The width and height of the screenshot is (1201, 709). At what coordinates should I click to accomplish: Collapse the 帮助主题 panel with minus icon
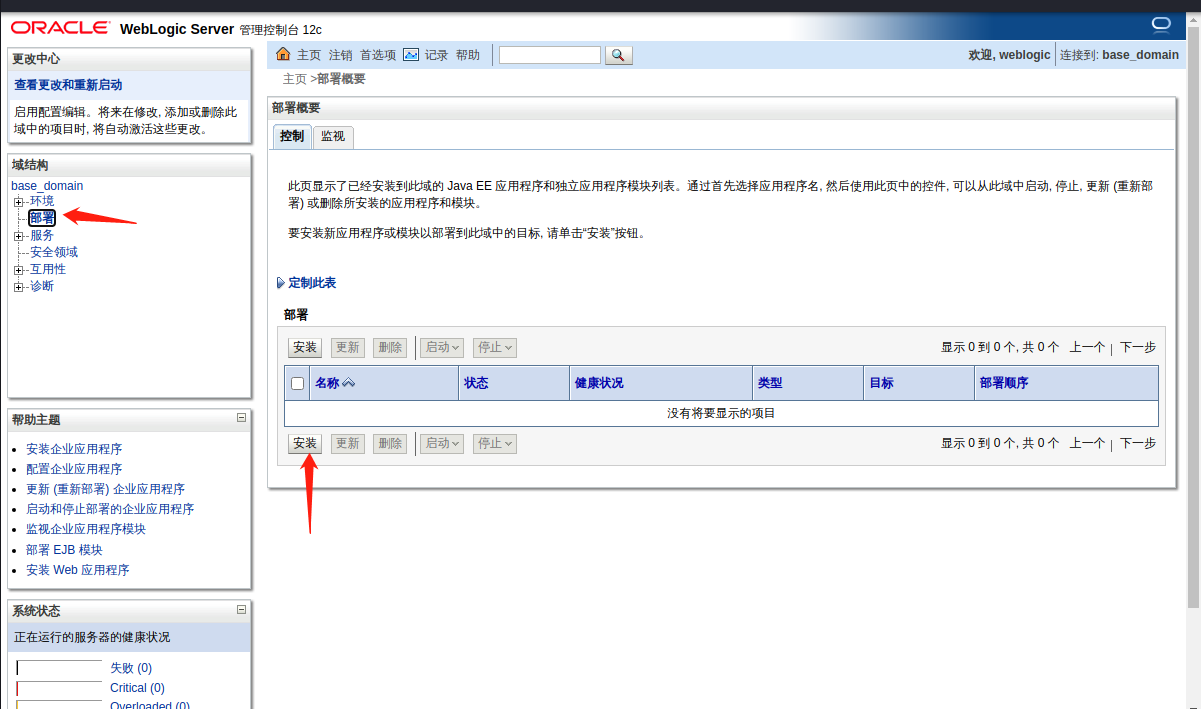pyautogui.click(x=241, y=418)
